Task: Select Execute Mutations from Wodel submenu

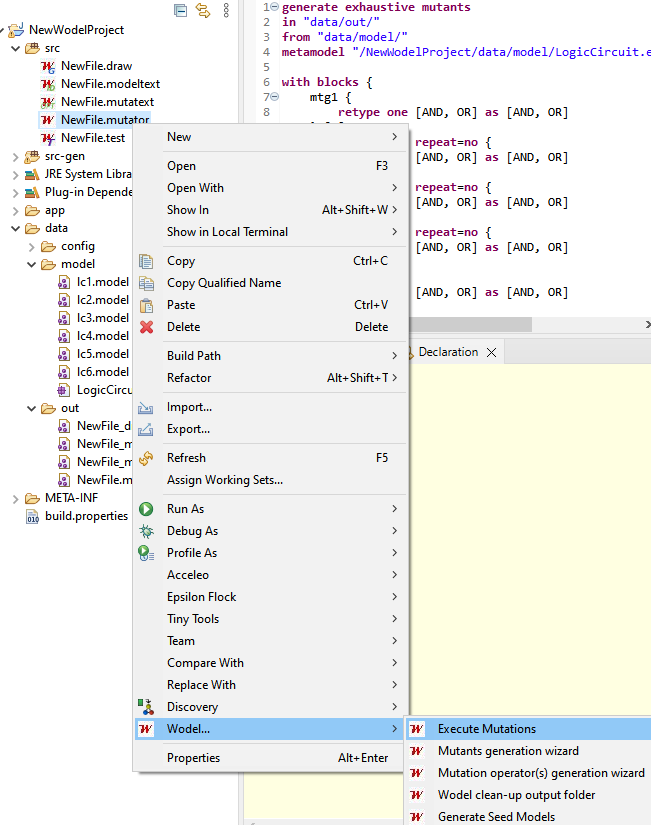Action: pyautogui.click(x=528, y=729)
